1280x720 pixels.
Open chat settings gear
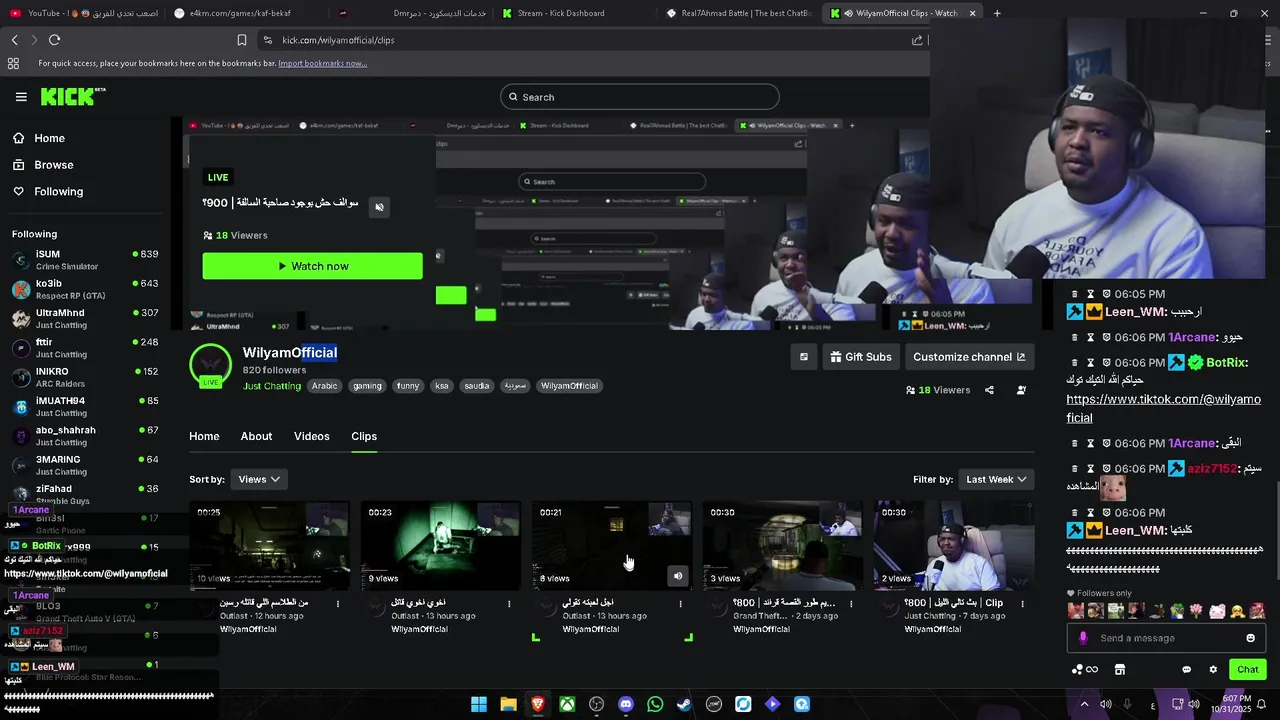tap(1213, 669)
